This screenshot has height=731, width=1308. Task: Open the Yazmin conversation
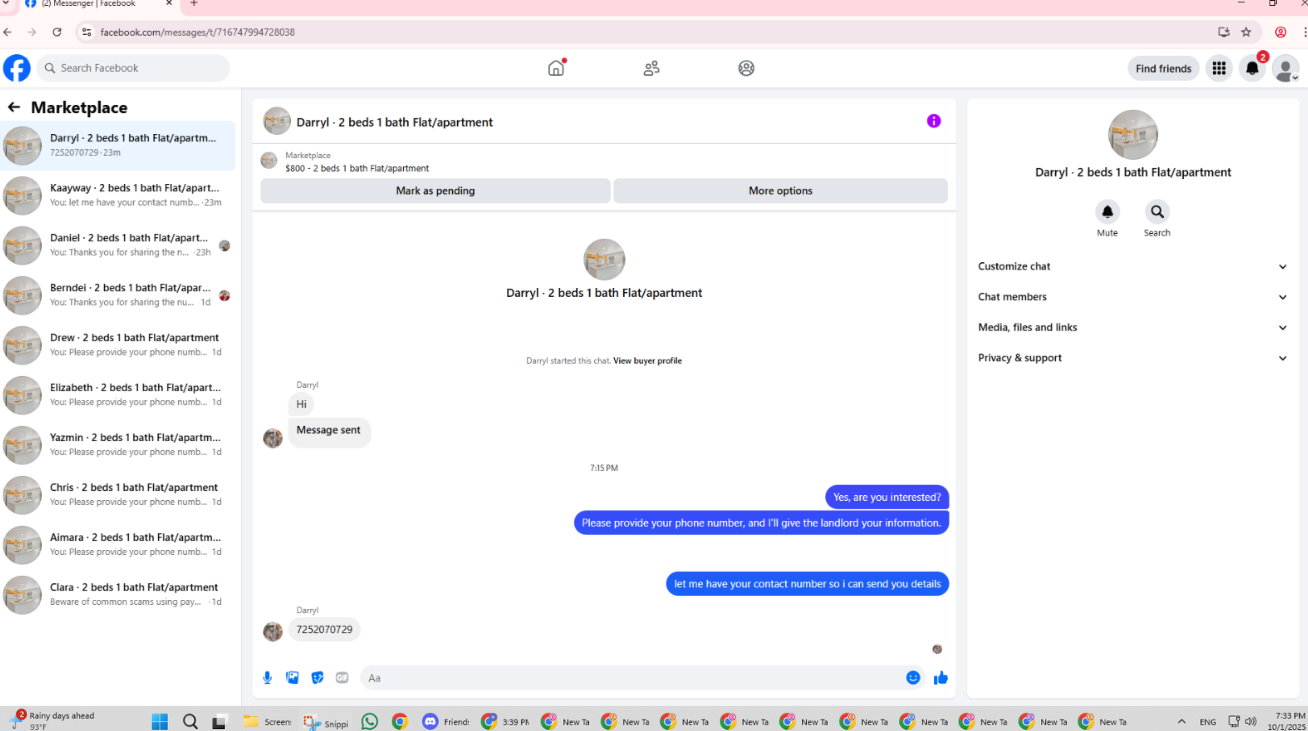point(118,445)
